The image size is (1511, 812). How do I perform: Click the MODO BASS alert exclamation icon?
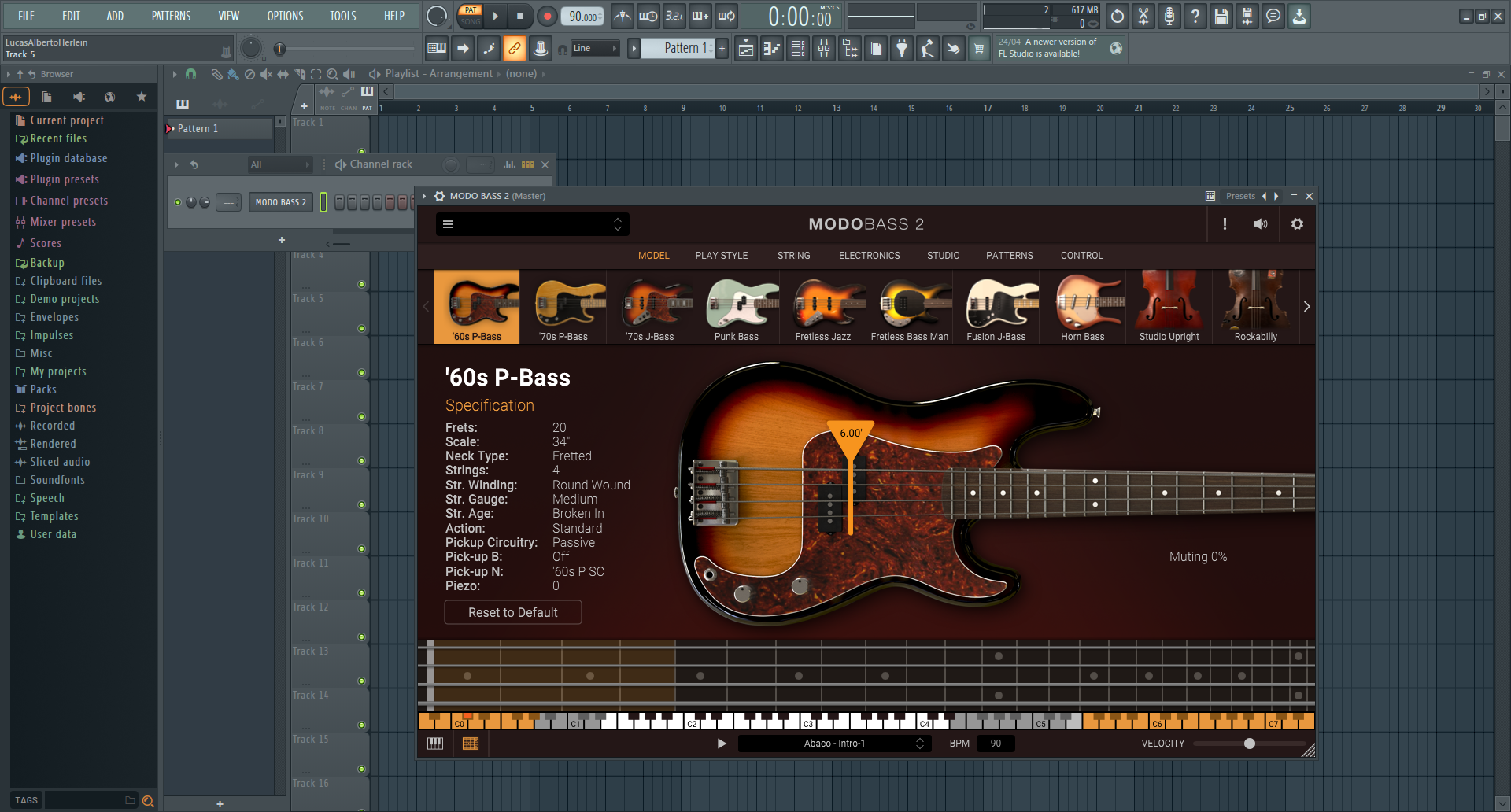pos(1225,224)
